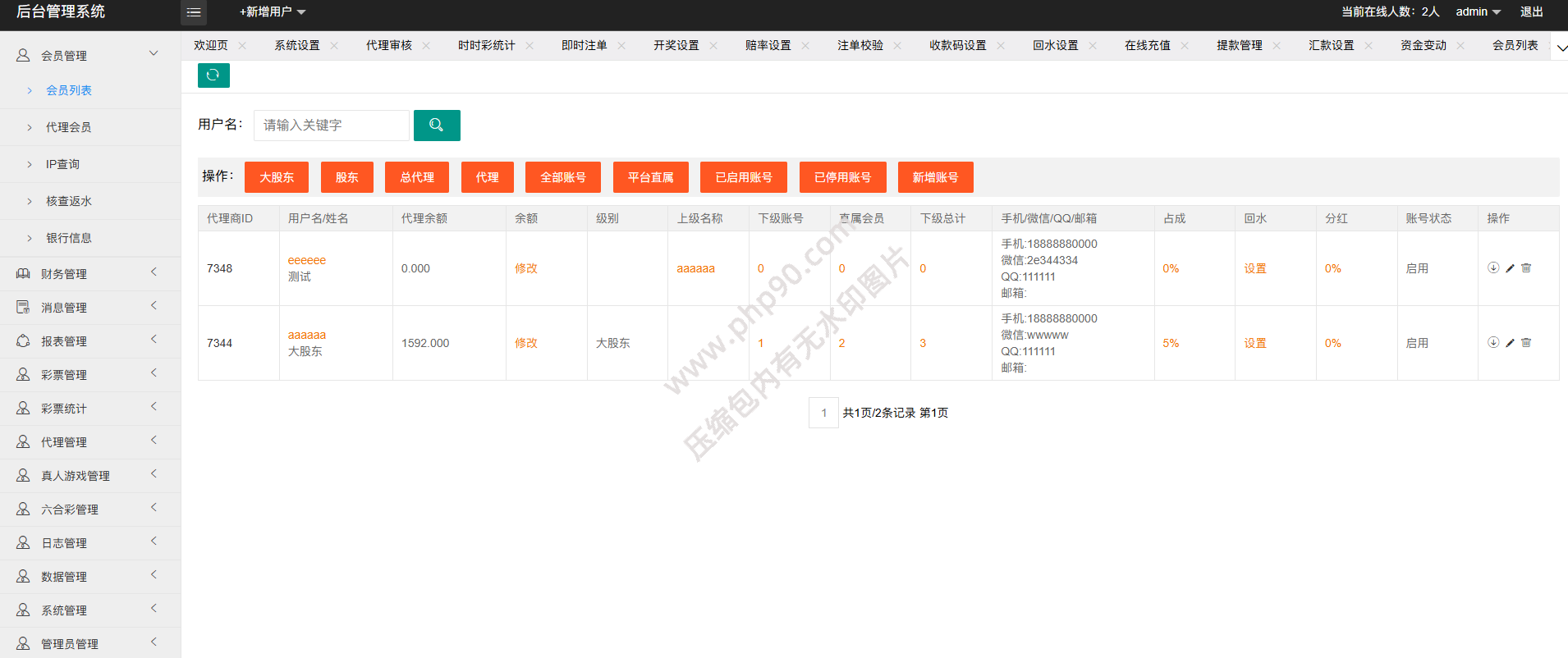Toggle the sidebar hamburger menu icon

pos(194,12)
